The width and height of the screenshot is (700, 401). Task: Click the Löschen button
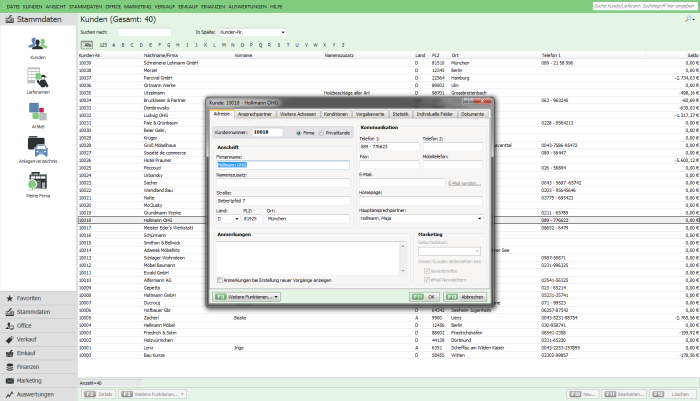[673, 394]
